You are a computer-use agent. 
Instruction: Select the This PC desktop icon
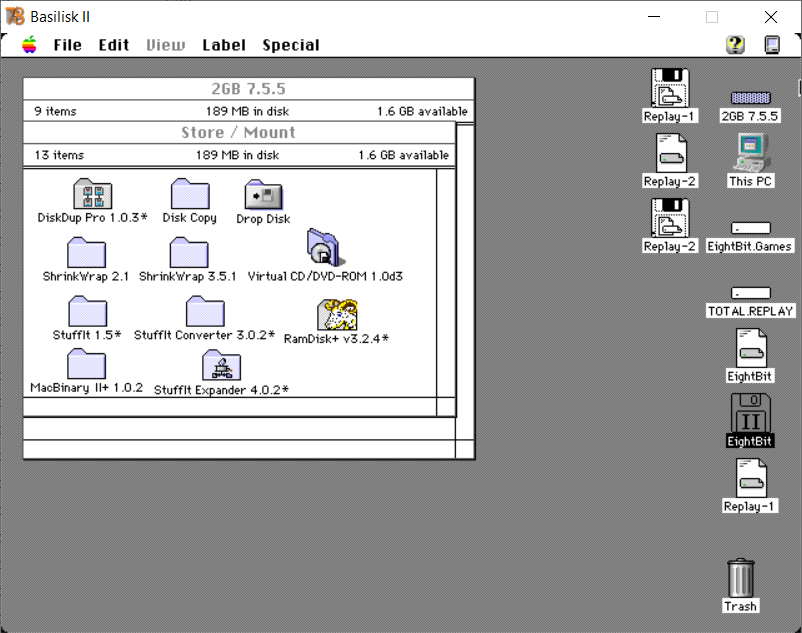pyautogui.click(x=750, y=152)
